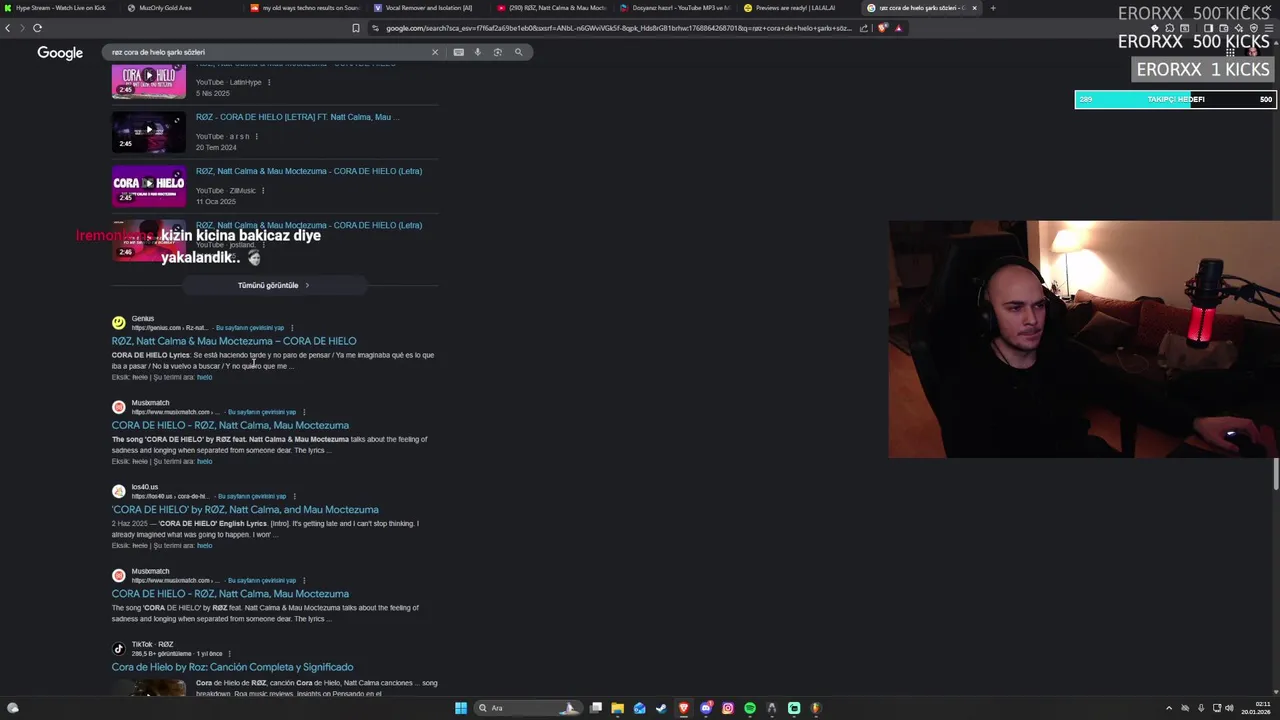Switch to the YouTube MP3 converter tab
Viewport: 1280px width, 720px height.
click(x=674, y=8)
